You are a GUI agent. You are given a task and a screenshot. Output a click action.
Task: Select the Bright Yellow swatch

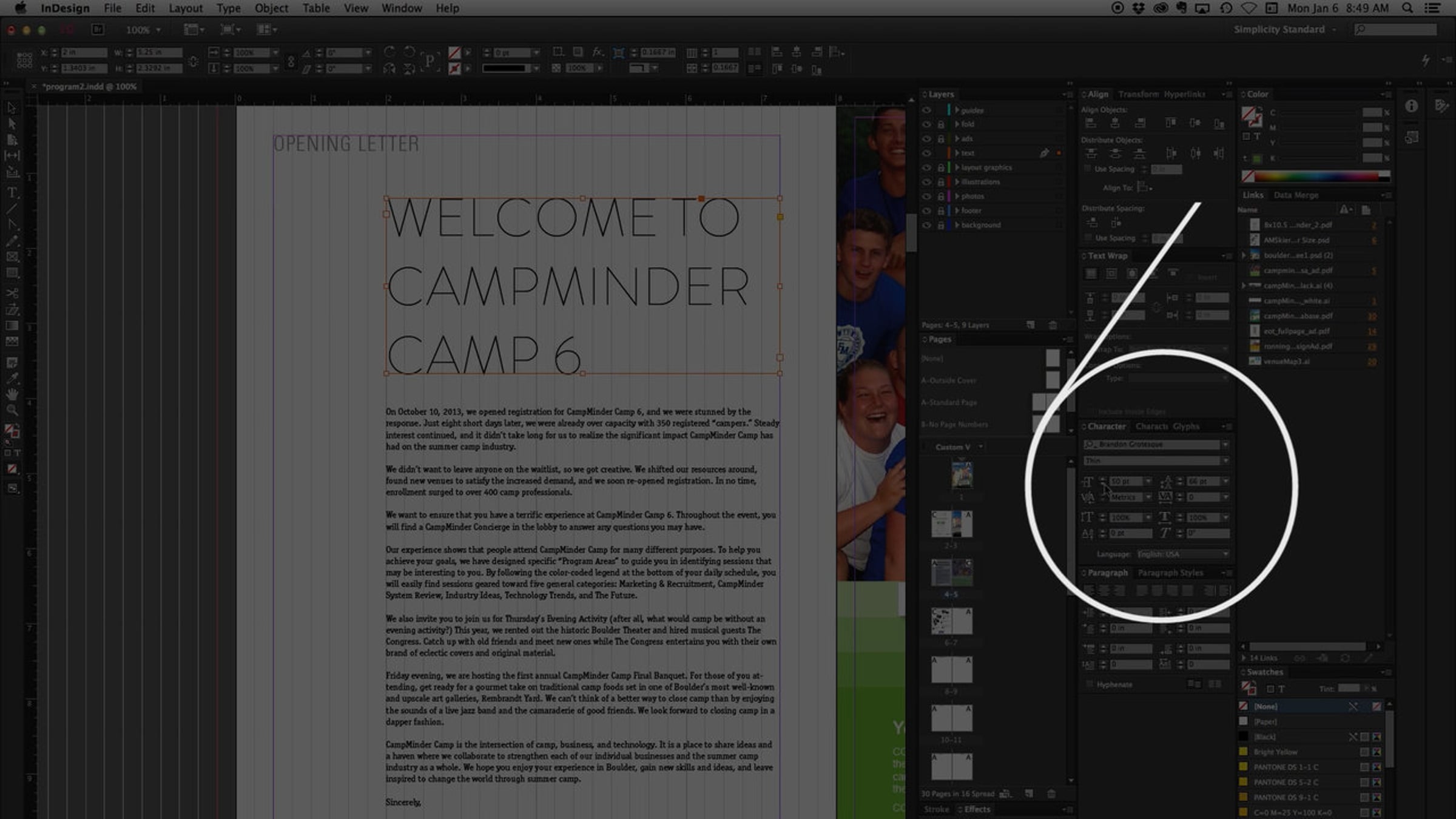[x=1275, y=752]
